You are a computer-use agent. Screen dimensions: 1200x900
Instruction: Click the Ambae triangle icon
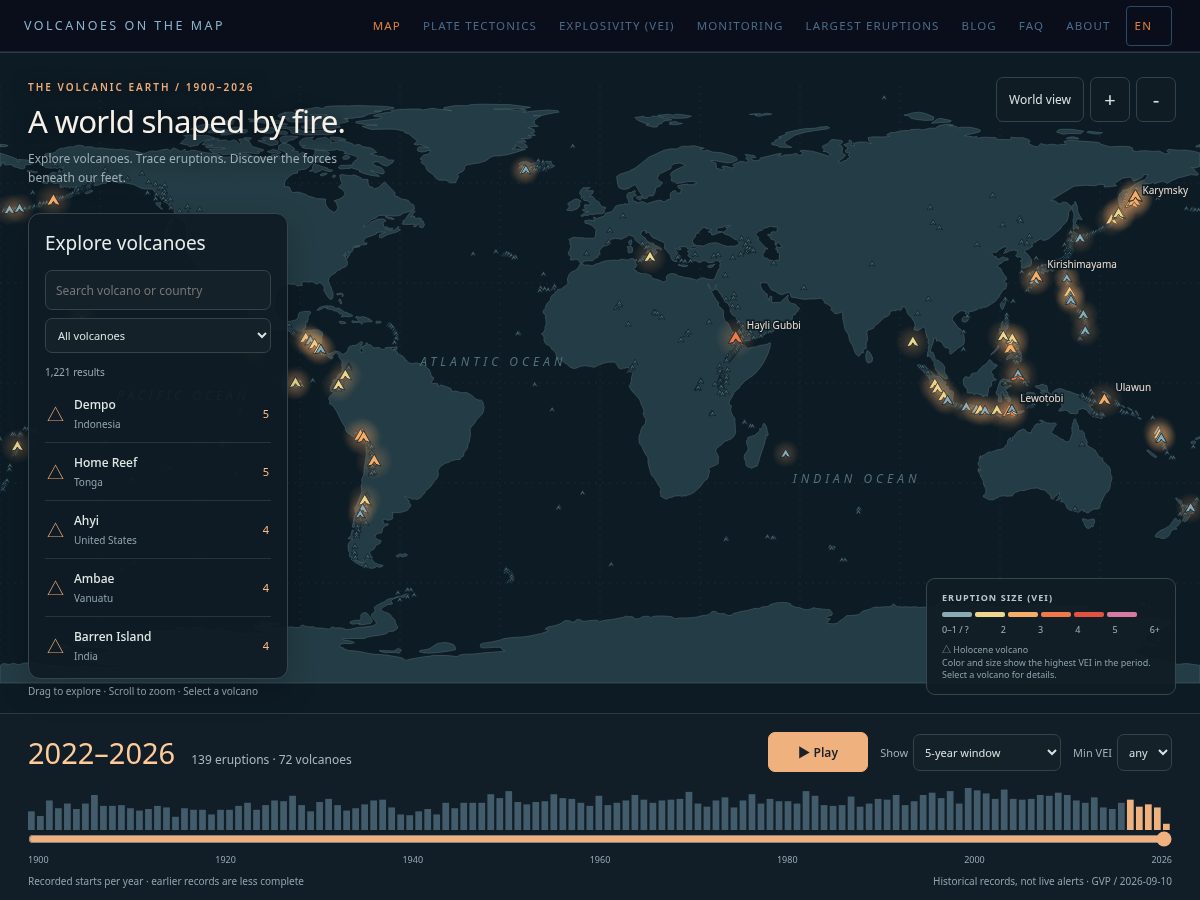(x=56, y=588)
